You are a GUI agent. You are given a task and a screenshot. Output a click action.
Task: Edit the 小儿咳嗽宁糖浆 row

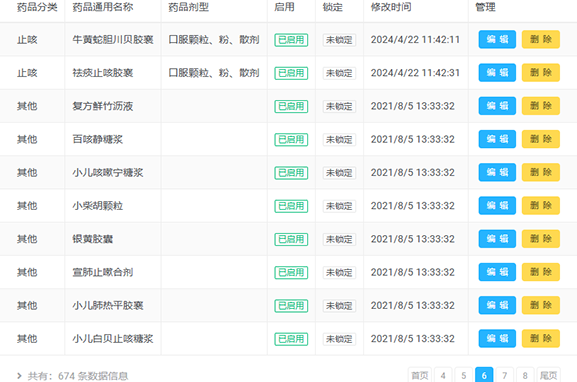(x=497, y=172)
